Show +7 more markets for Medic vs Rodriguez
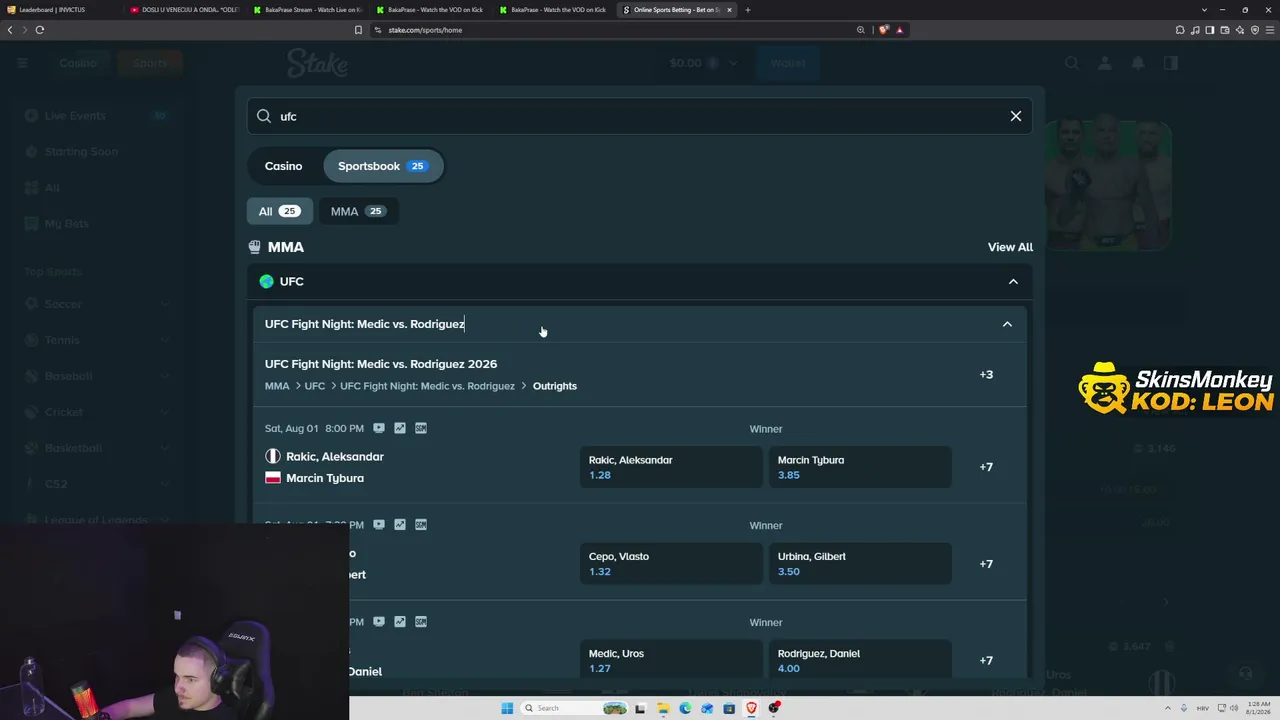 (x=986, y=660)
